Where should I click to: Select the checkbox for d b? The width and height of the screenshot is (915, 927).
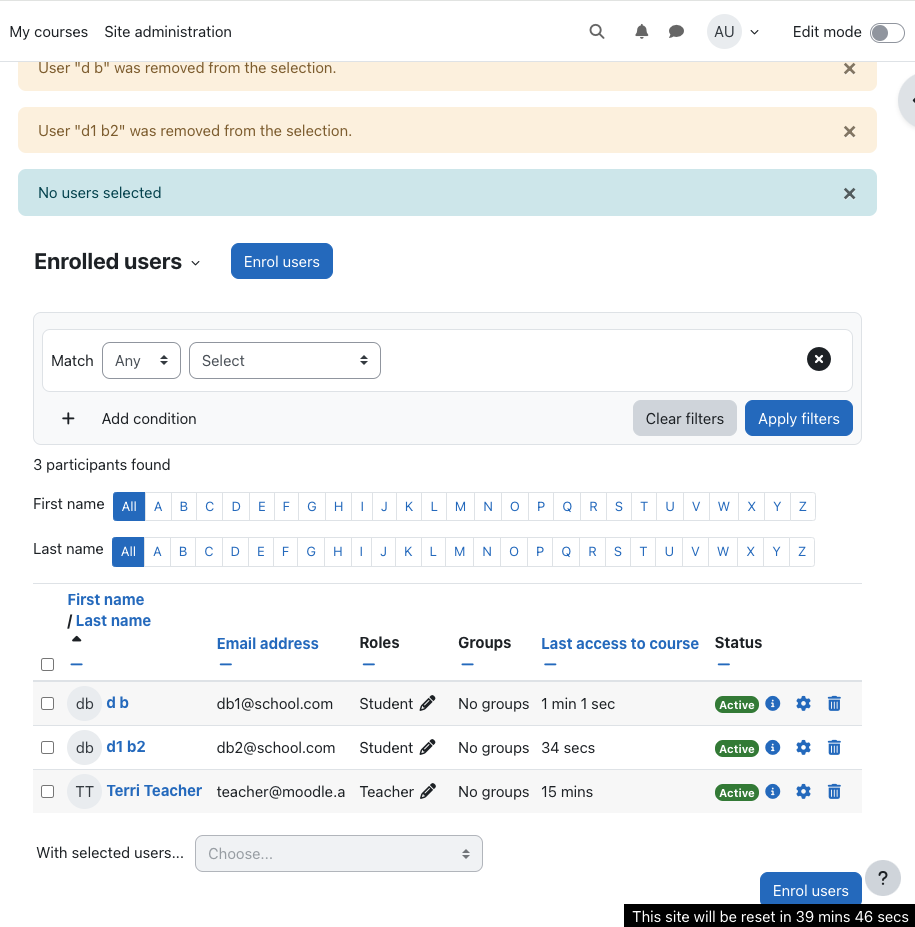click(47, 704)
